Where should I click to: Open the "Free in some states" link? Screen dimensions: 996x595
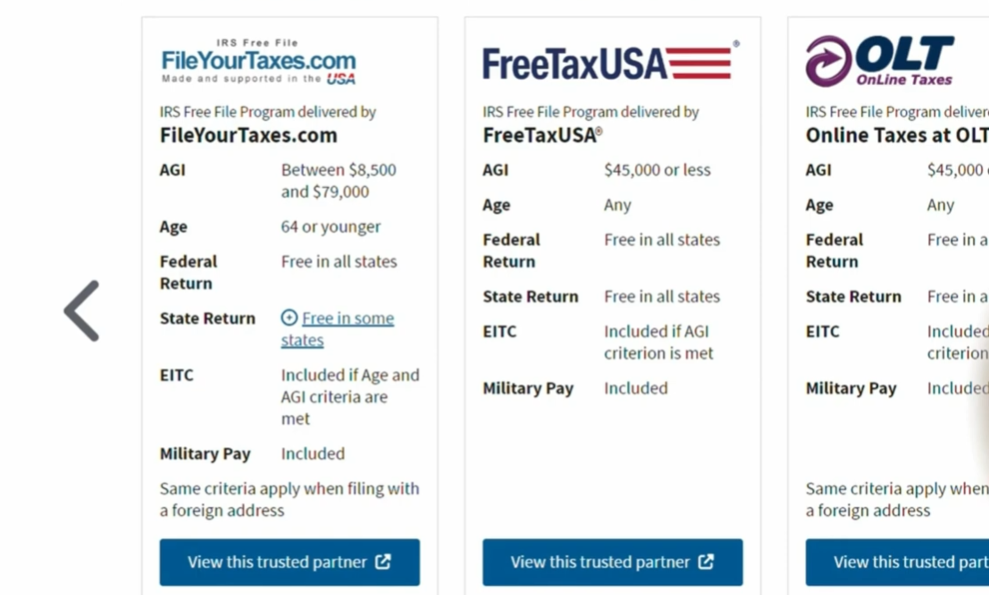click(346, 319)
